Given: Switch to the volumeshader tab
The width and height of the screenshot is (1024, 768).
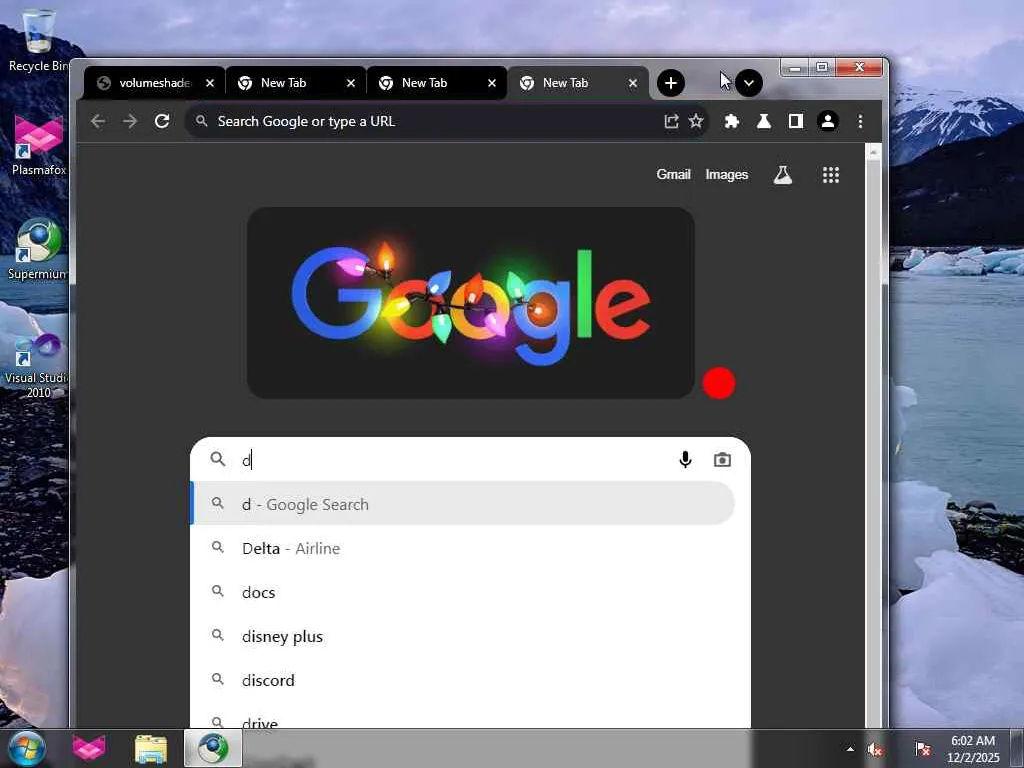Looking at the screenshot, I should point(154,83).
